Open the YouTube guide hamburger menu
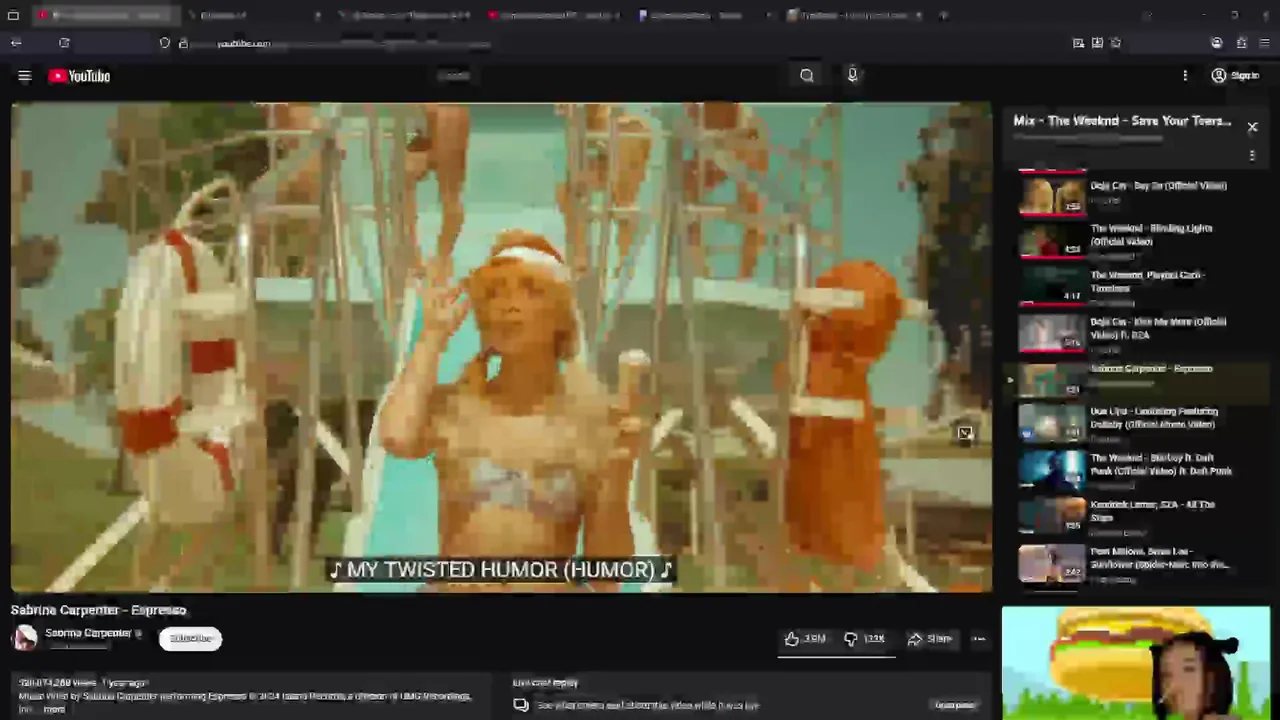The width and height of the screenshot is (1280, 720). (x=25, y=76)
